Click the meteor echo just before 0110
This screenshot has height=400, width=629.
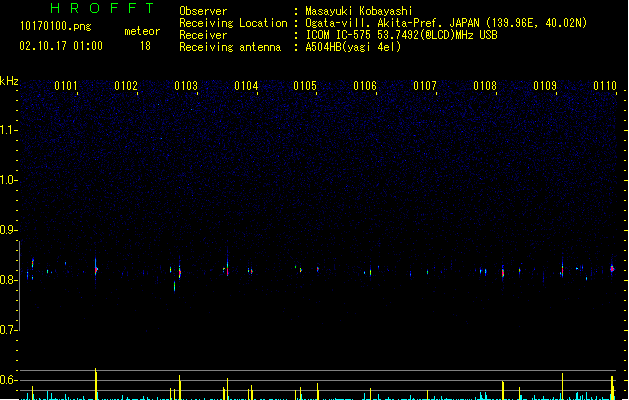[612, 269]
